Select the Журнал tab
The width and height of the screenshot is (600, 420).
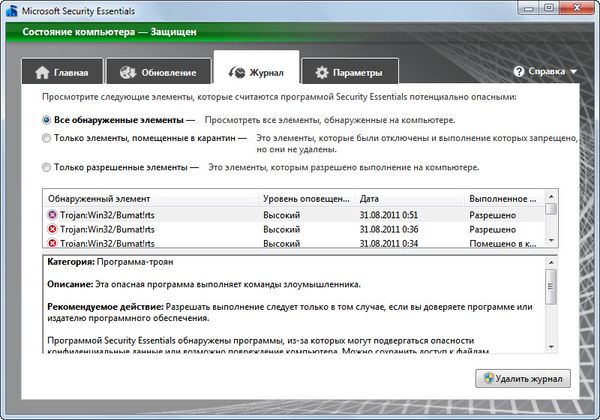(x=256, y=68)
